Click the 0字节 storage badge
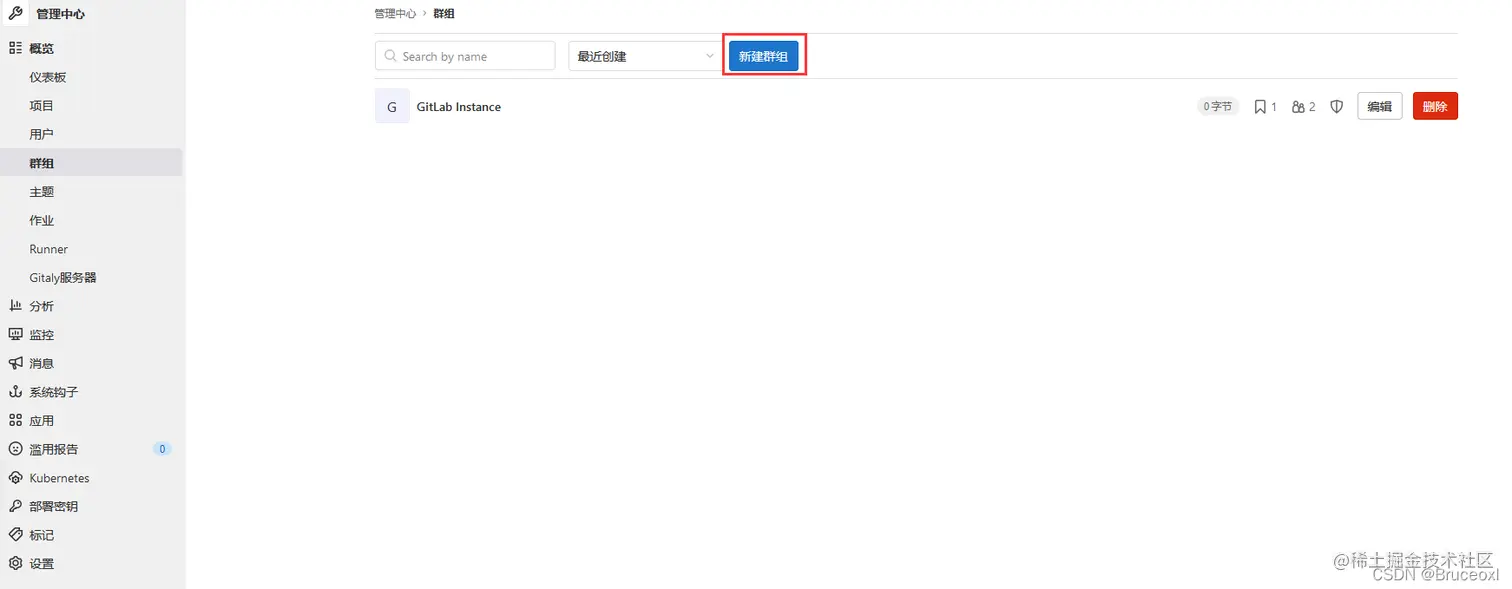This screenshot has height=589, width=1512. coord(1218,107)
